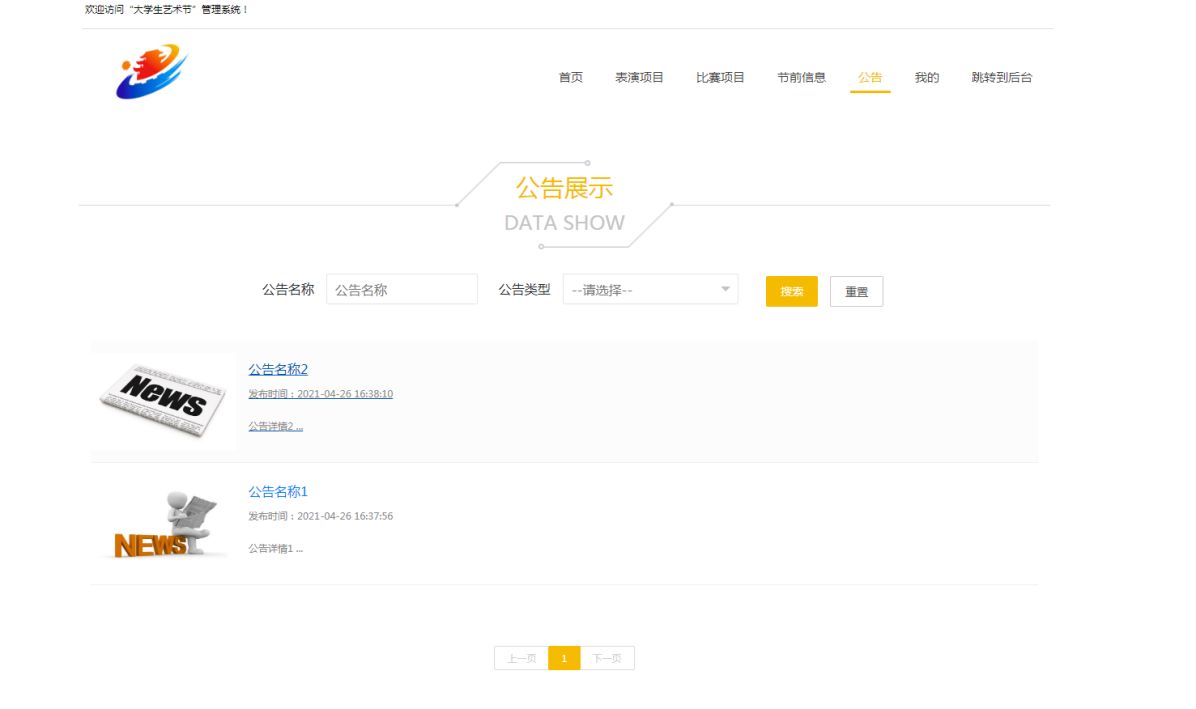Viewport: 1196px width, 709px height.
Task: Open the newspaper thumbnail for 公告名称2
Action: point(163,401)
